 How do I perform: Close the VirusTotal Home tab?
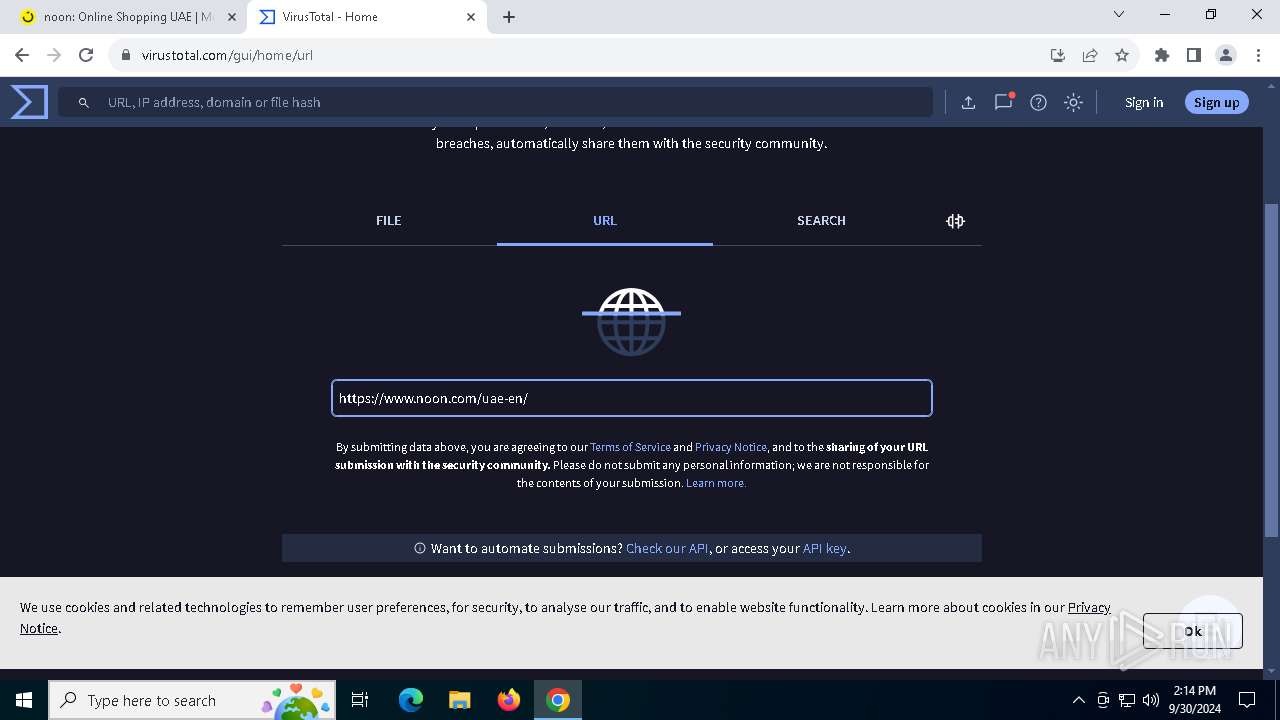tap(471, 17)
